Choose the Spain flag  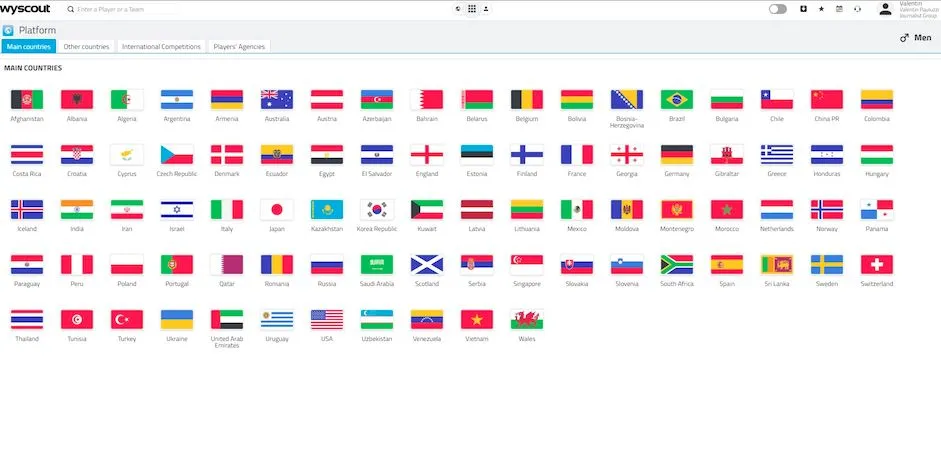pos(727,264)
